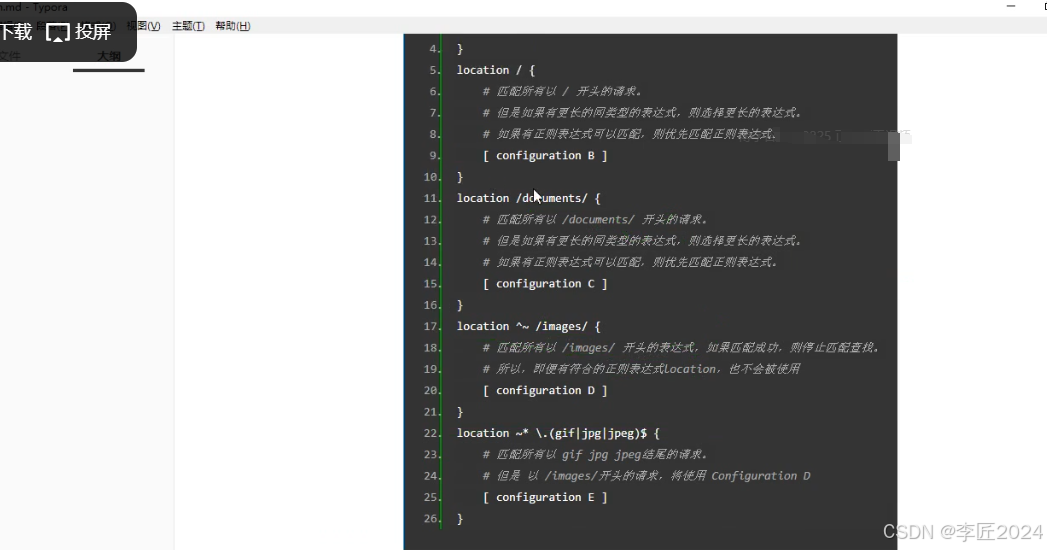Open the 主题(T) menu

[188, 26]
